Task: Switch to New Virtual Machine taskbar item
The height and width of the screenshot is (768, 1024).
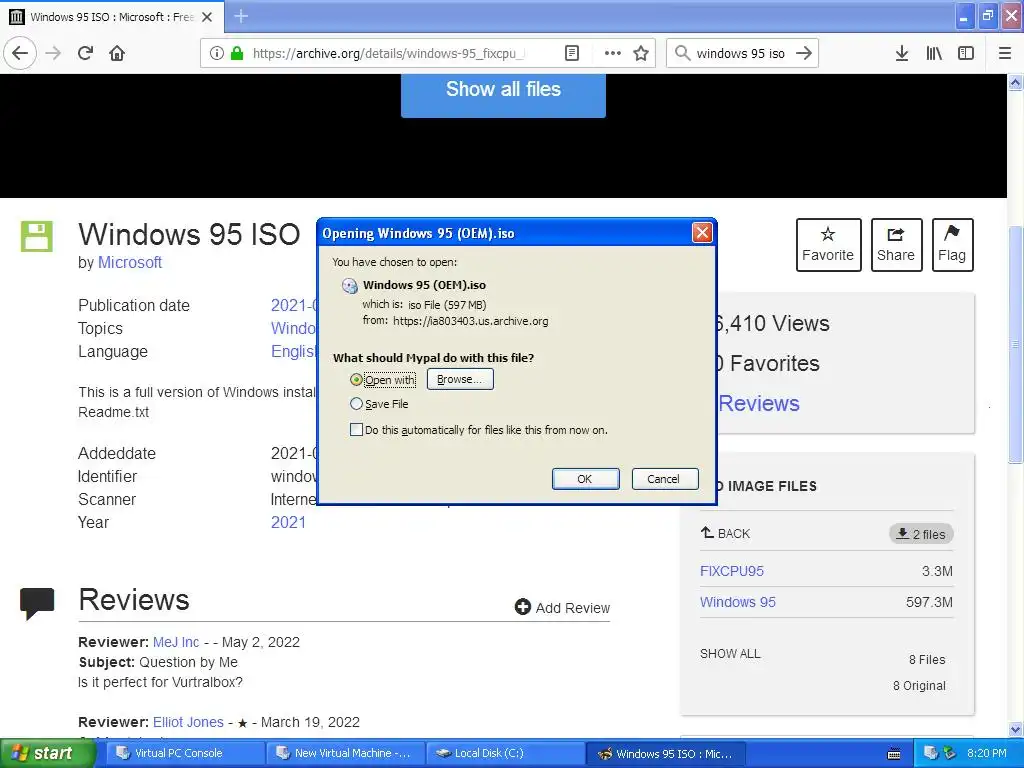Action: pos(345,753)
